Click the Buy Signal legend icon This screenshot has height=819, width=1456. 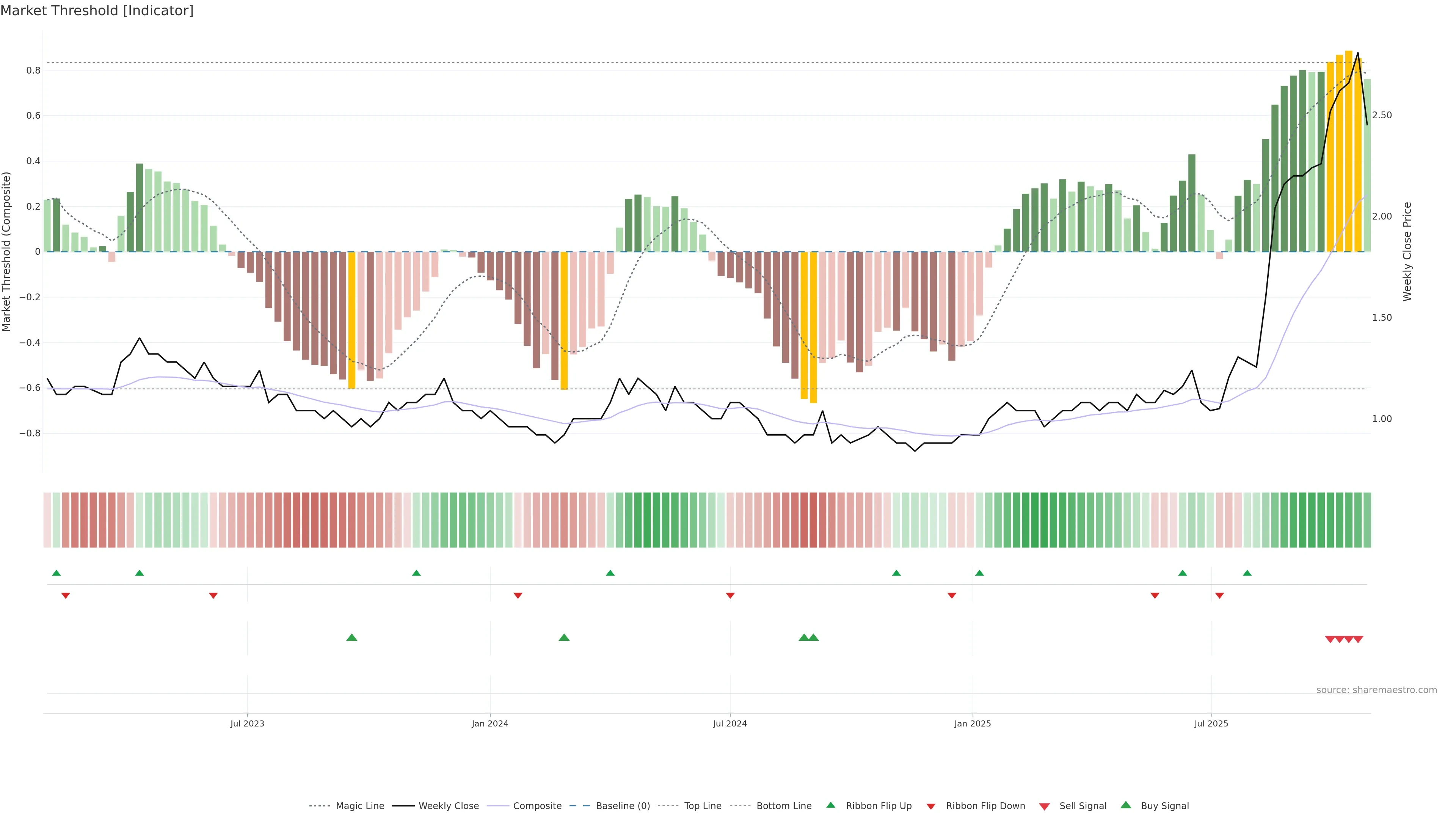click(x=1125, y=805)
